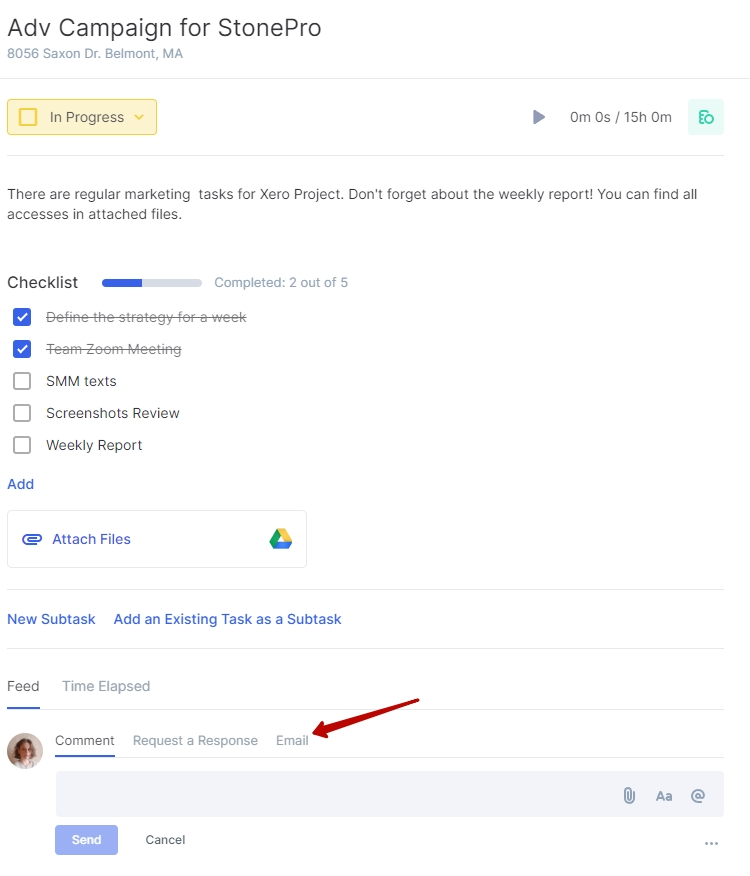This screenshot has width=750, height=876.
Task: Click the Completed: 2 out of 5 text
Action: 281,283
